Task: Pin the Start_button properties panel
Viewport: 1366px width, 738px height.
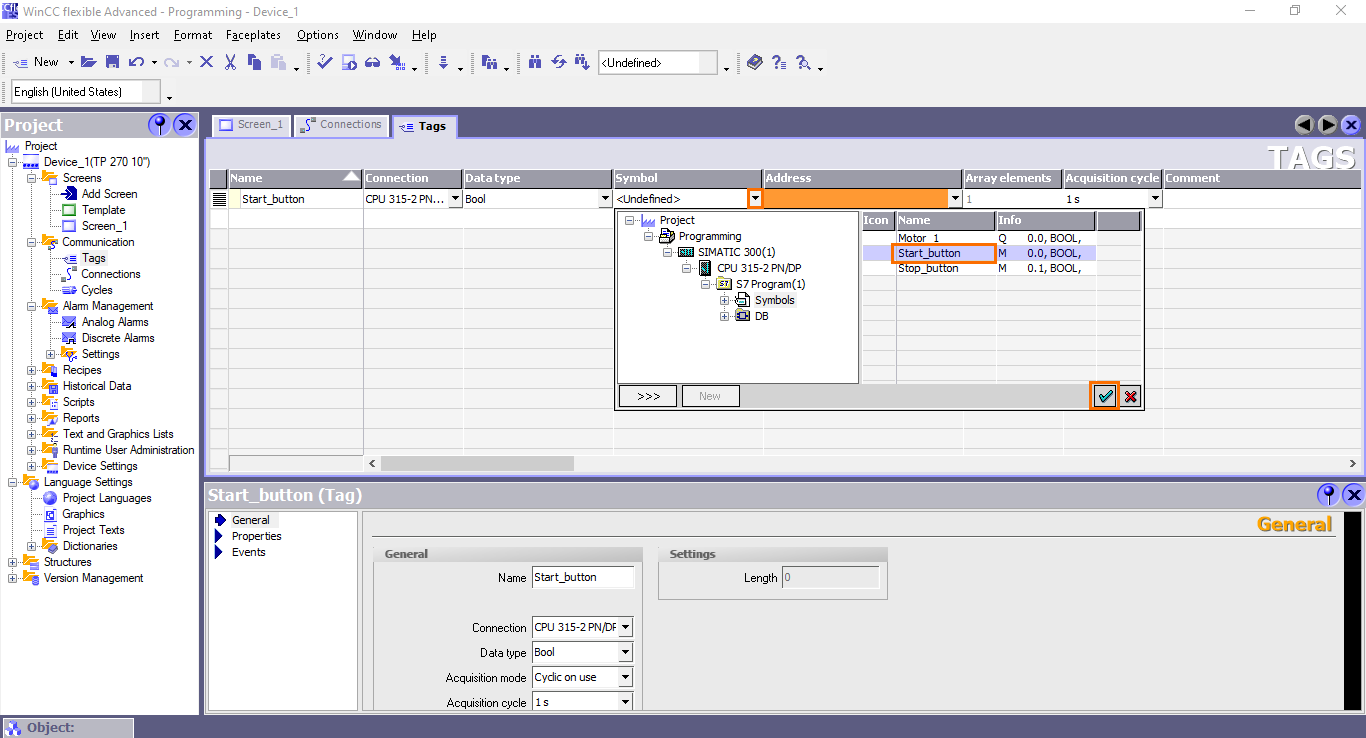Action: pyautogui.click(x=1328, y=494)
